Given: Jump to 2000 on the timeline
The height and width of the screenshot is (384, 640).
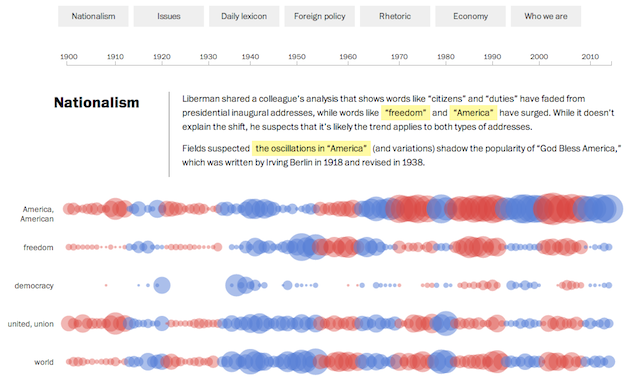Looking at the screenshot, I should coord(539,57).
